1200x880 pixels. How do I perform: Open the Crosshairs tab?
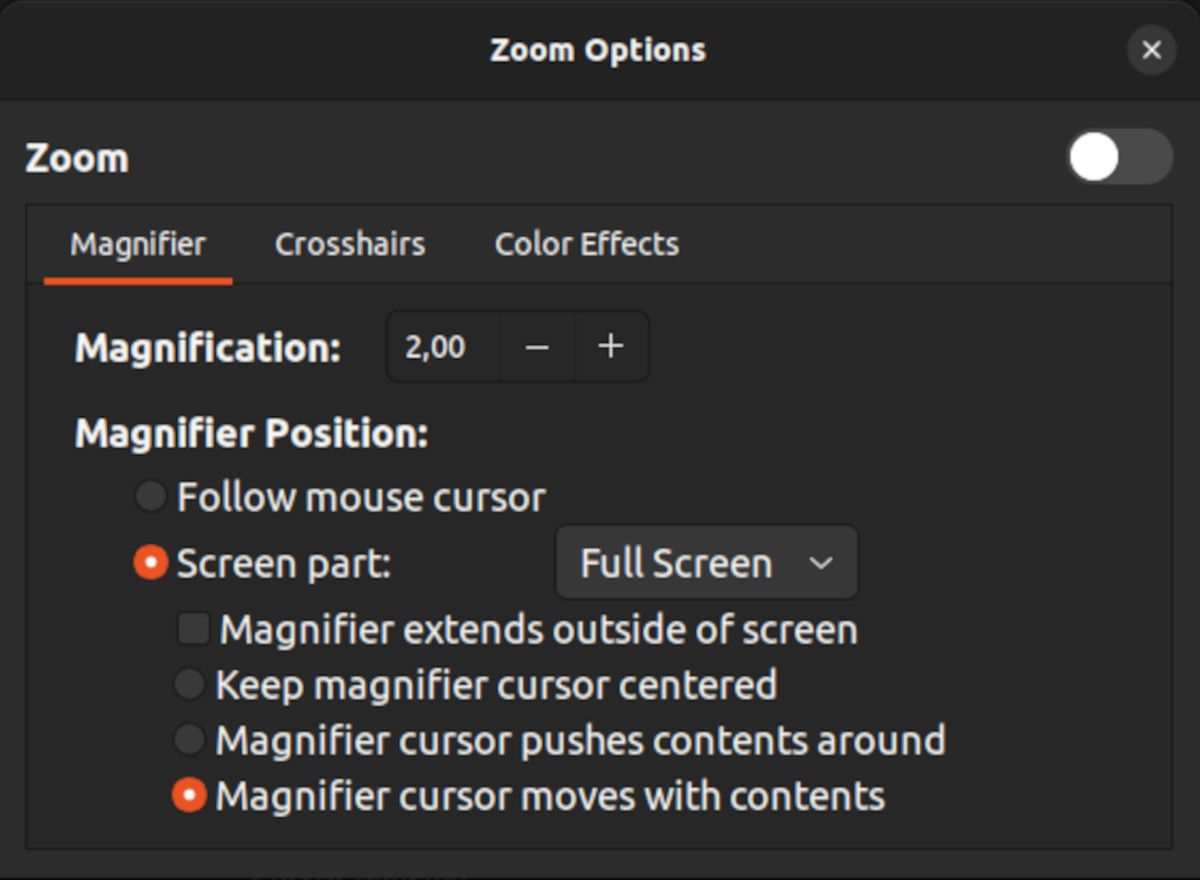[x=350, y=244]
